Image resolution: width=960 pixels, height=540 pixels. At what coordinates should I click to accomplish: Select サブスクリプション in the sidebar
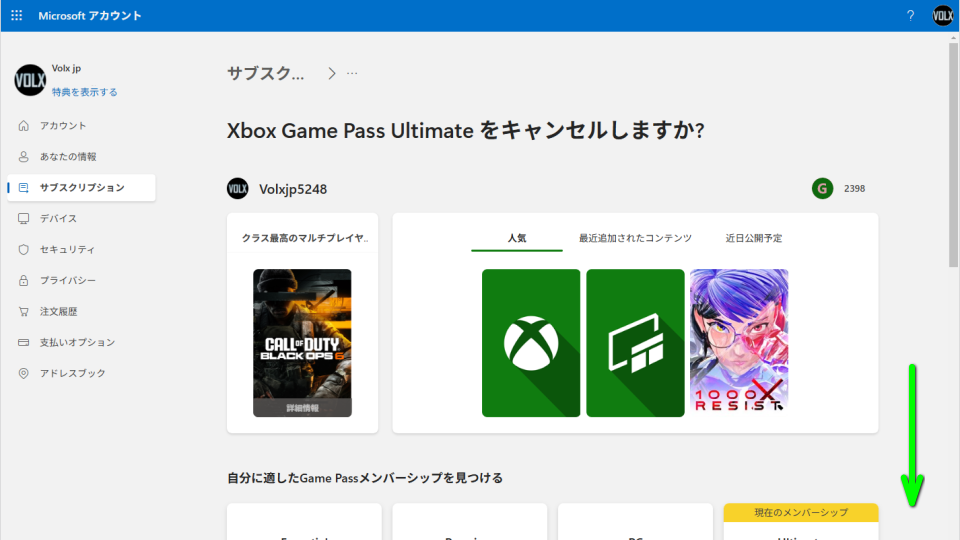(82, 188)
